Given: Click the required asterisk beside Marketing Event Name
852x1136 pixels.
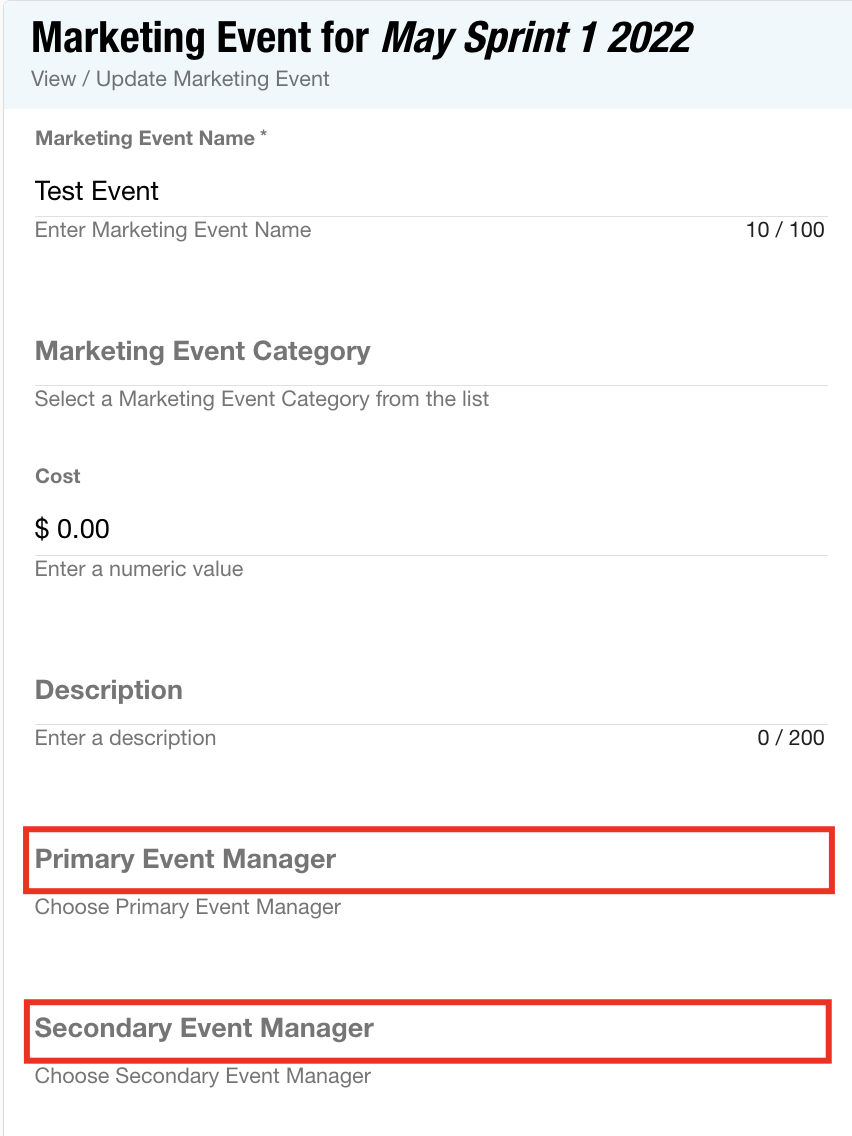Looking at the screenshot, I should [264, 136].
